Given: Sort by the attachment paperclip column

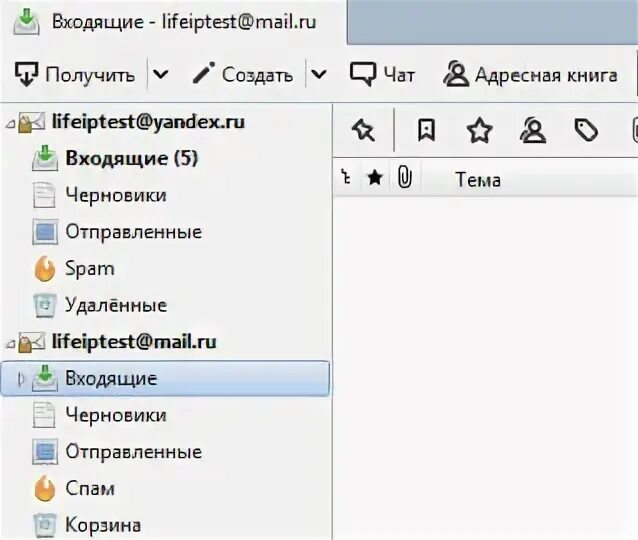Looking at the screenshot, I should click(x=404, y=179).
